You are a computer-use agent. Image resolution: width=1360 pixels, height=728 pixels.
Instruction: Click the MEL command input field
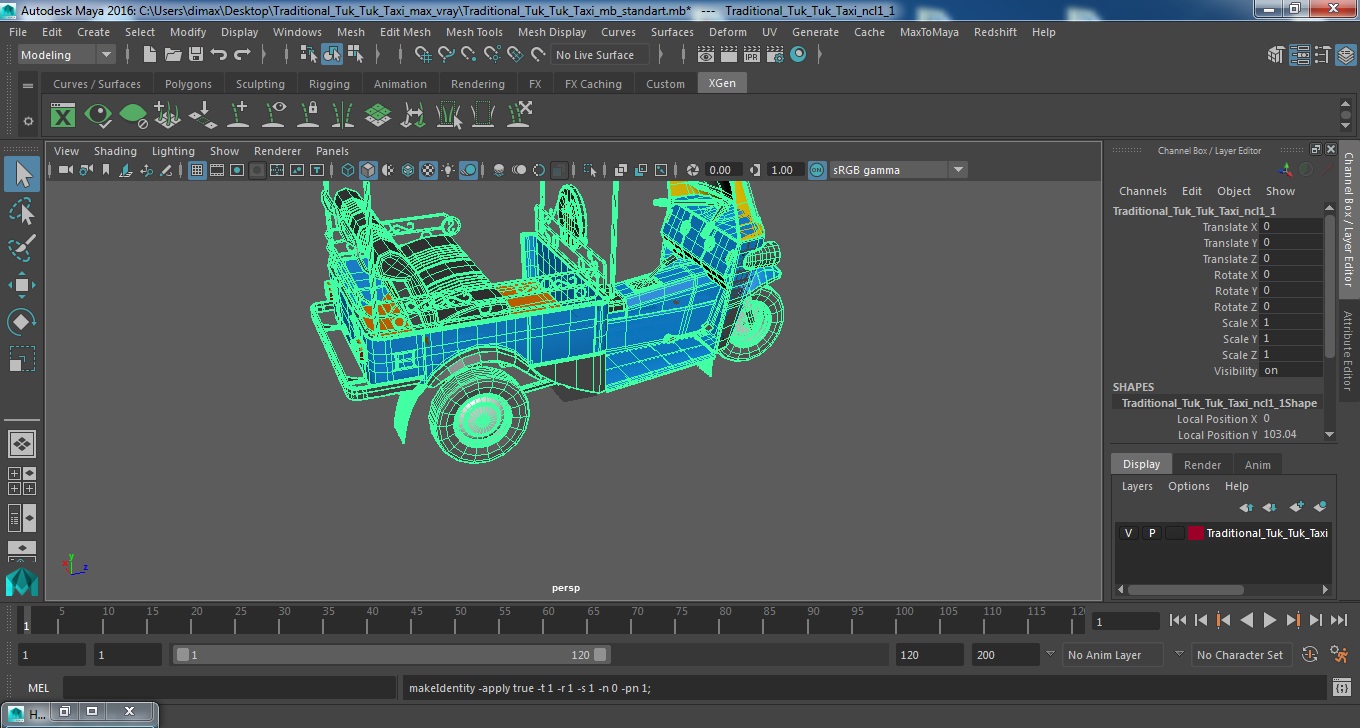[229, 688]
